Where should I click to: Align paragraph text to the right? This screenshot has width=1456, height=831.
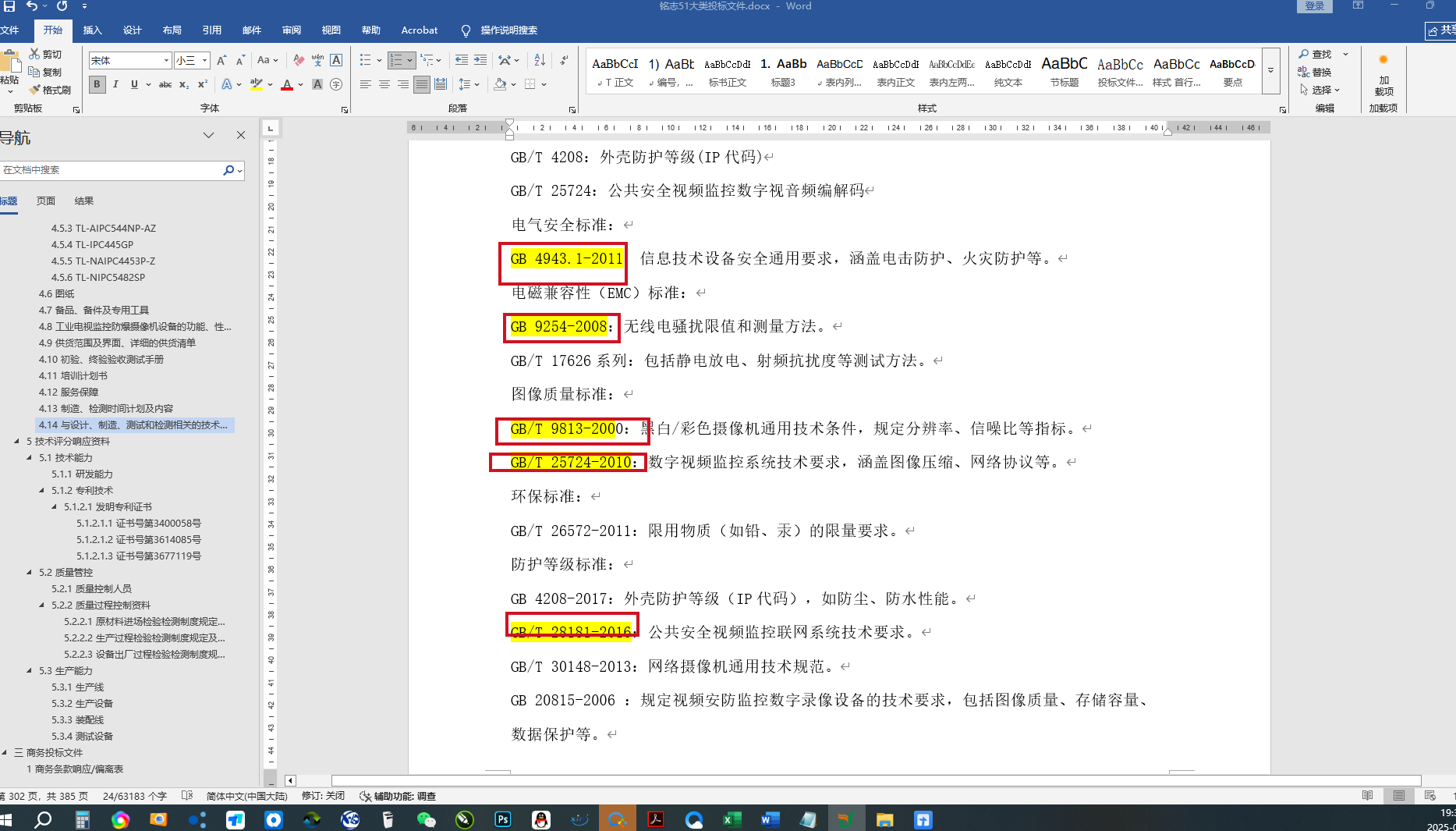[x=402, y=84]
